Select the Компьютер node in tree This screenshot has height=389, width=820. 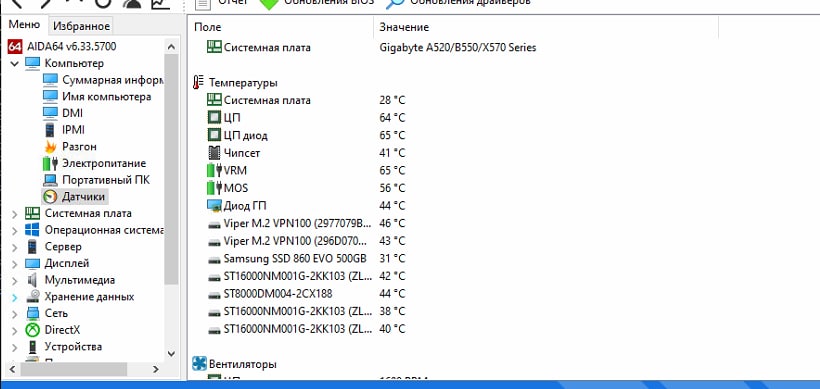coord(74,63)
